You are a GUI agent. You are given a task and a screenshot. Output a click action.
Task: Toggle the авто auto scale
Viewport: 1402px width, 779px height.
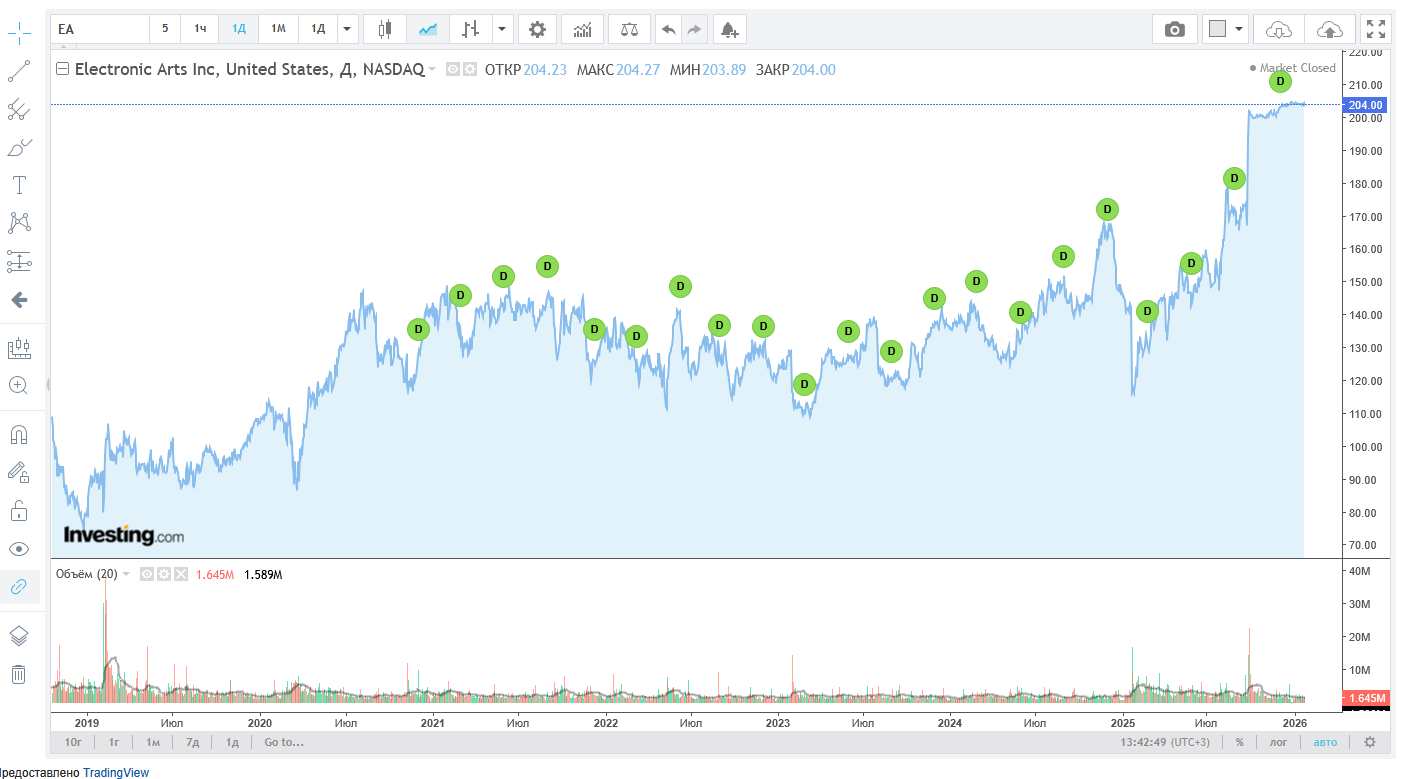(1325, 742)
